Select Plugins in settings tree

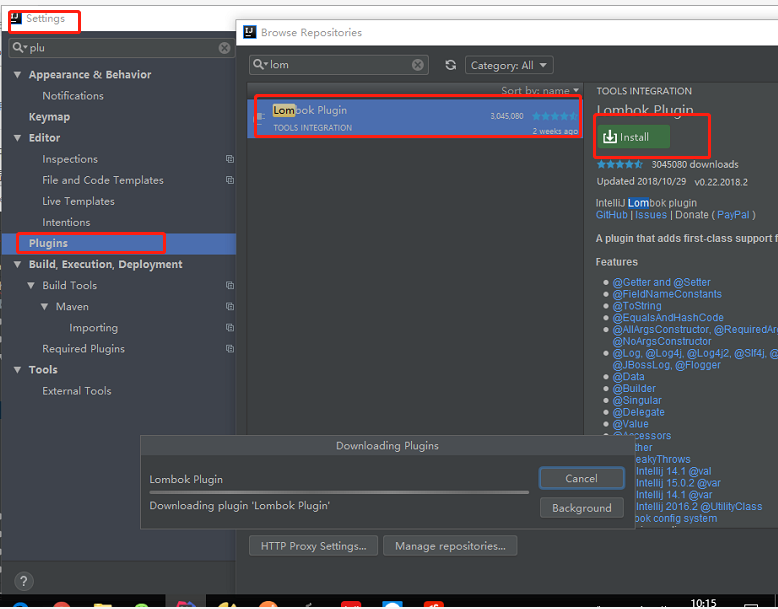coord(119,243)
